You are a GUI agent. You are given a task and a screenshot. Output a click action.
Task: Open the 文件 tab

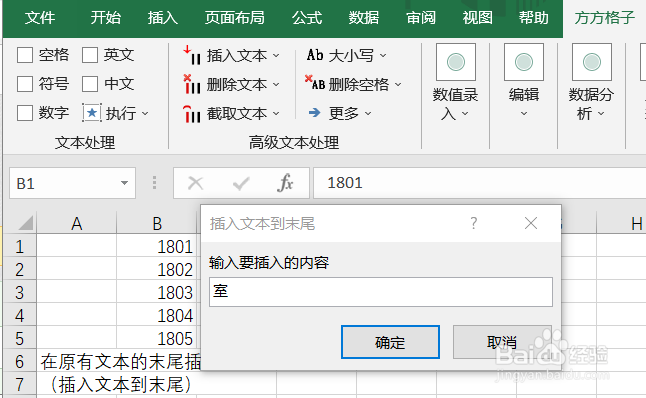[x=40, y=18]
